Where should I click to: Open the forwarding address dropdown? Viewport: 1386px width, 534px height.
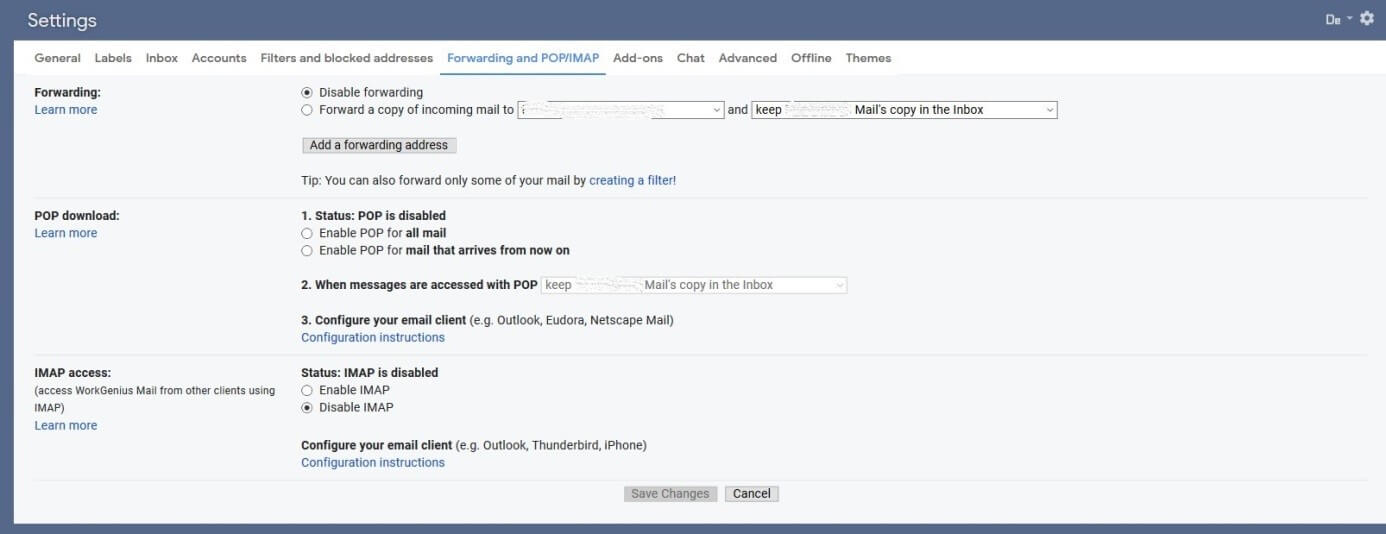(621, 110)
